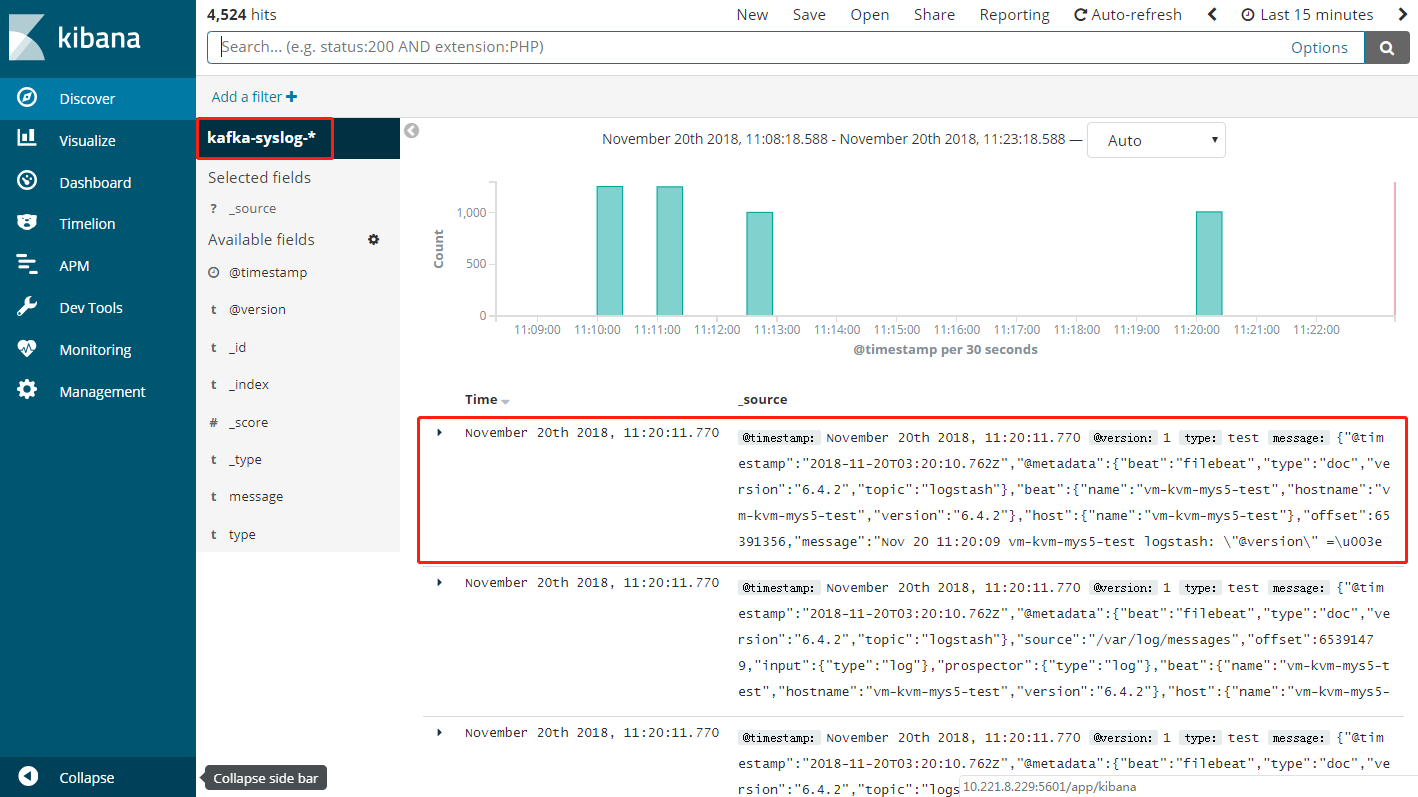Open Management via its gear icon

tap(28, 391)
